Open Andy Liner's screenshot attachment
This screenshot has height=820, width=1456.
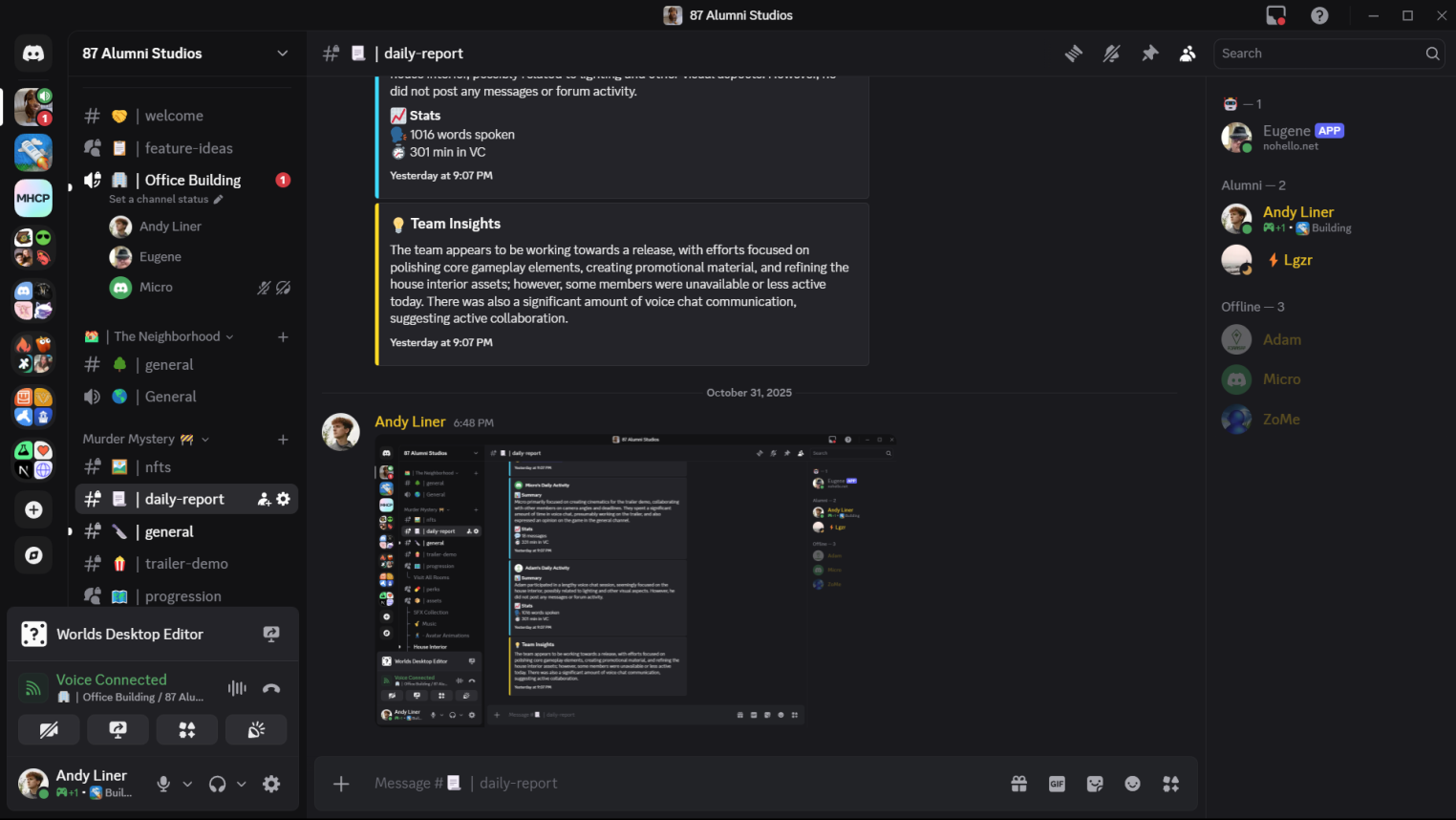pos(636,580)
